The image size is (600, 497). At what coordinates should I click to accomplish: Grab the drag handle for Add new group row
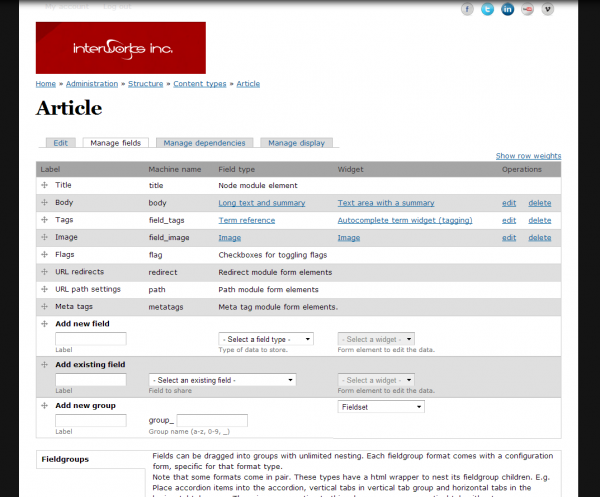point(44,406)
